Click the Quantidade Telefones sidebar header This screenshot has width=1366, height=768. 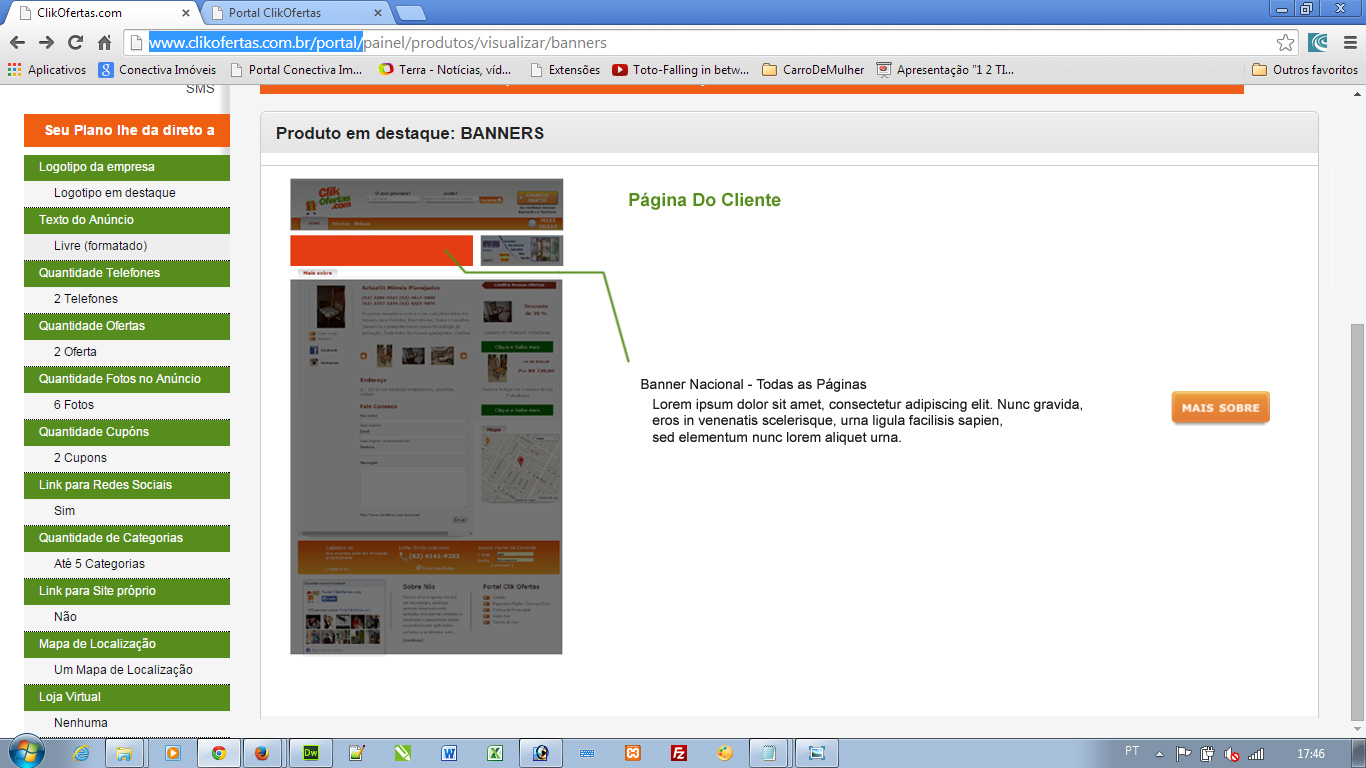[127, 273]
